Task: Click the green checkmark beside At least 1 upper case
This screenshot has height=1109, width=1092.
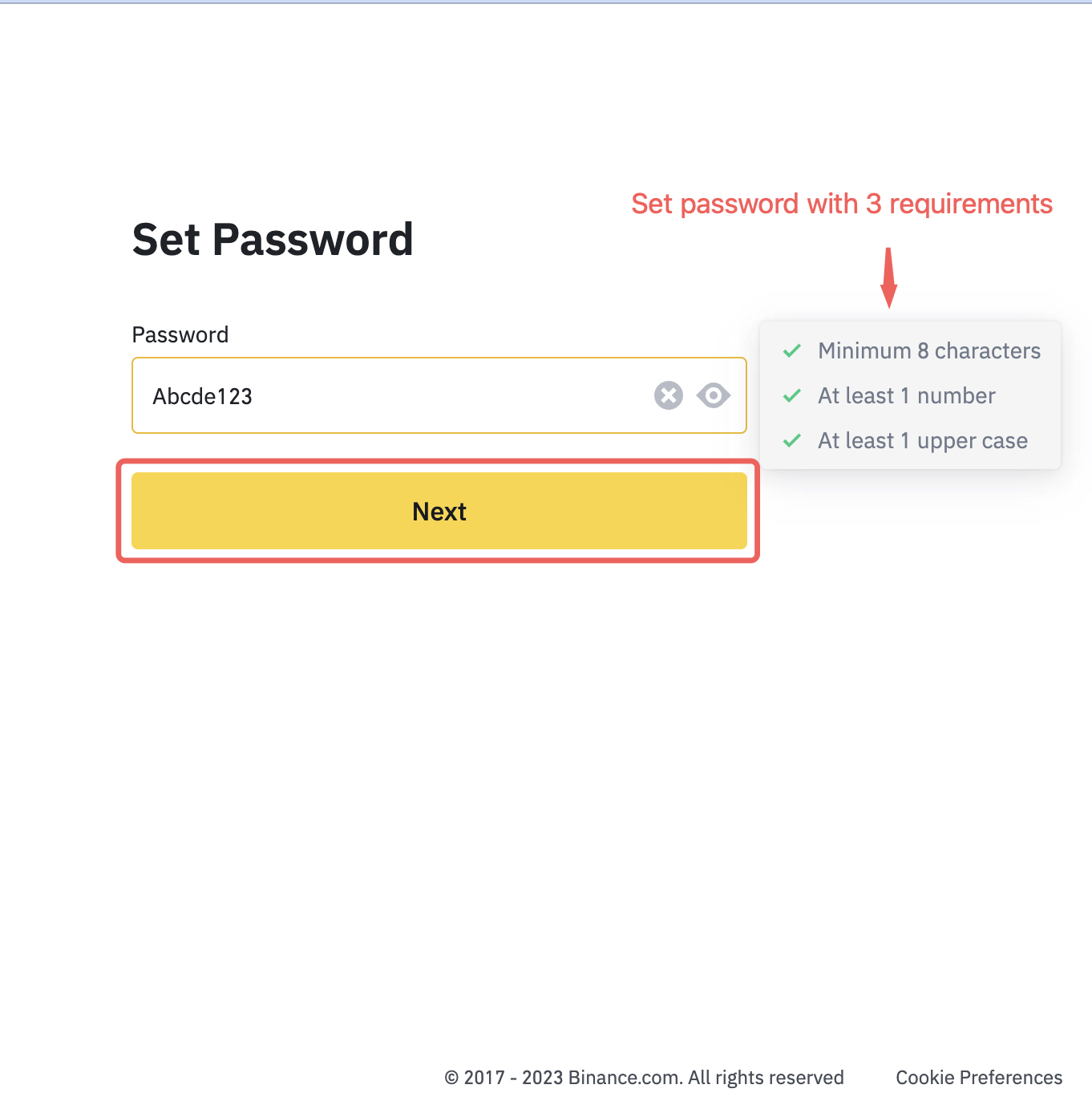Action: 793,440
